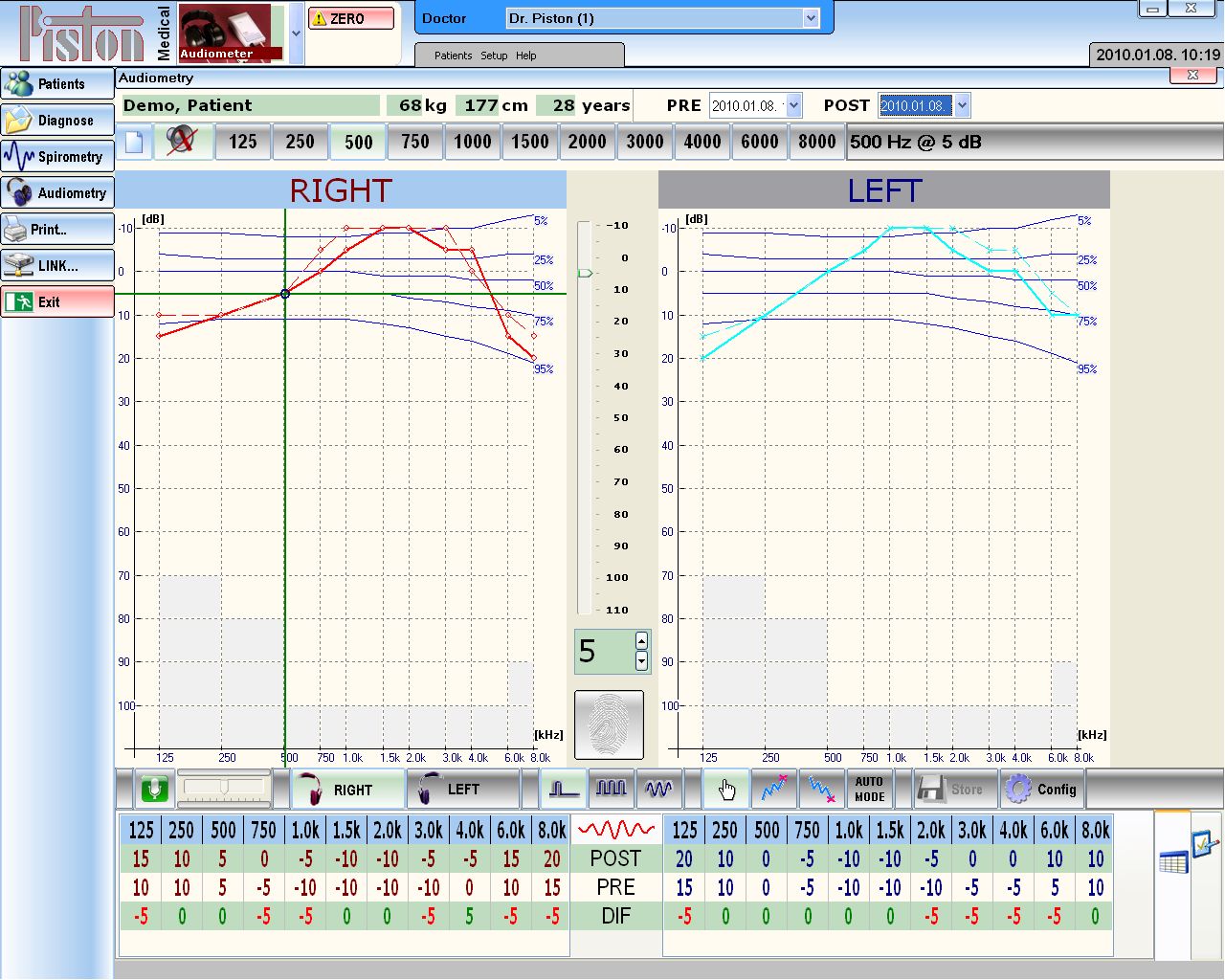Viewport: 1225px width, 980px height.
Task: Open the device selector dropdown arrow
Action: [296, 33]
